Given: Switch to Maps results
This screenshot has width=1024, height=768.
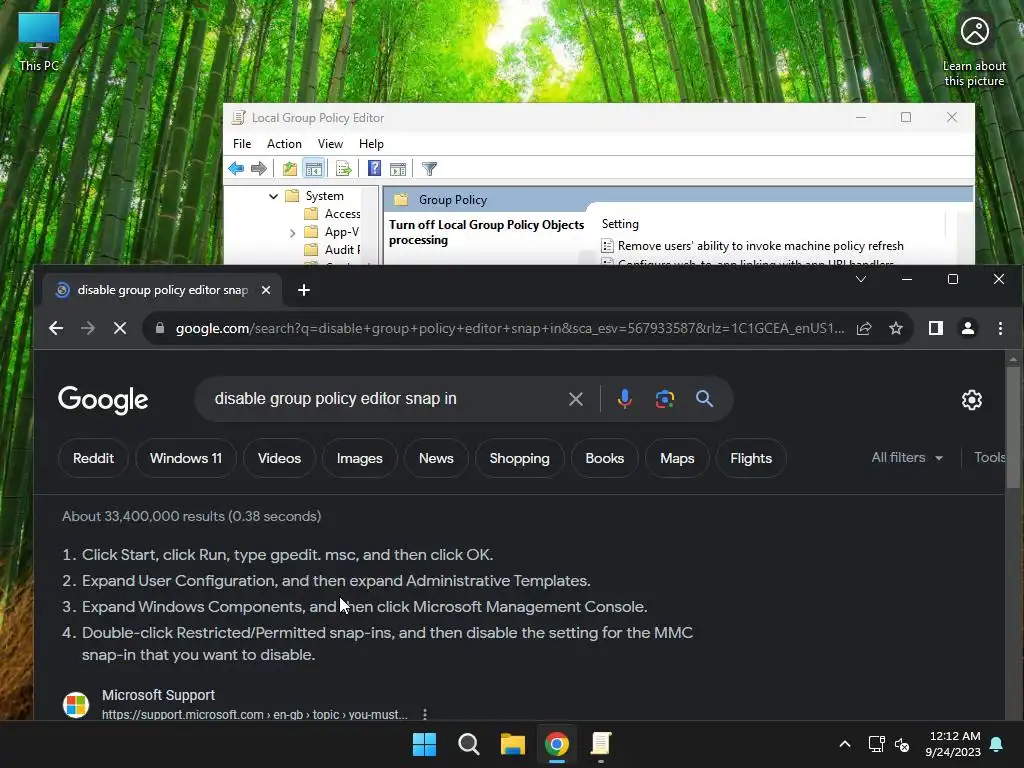Looking at the screenshot, I should point(677,458).
